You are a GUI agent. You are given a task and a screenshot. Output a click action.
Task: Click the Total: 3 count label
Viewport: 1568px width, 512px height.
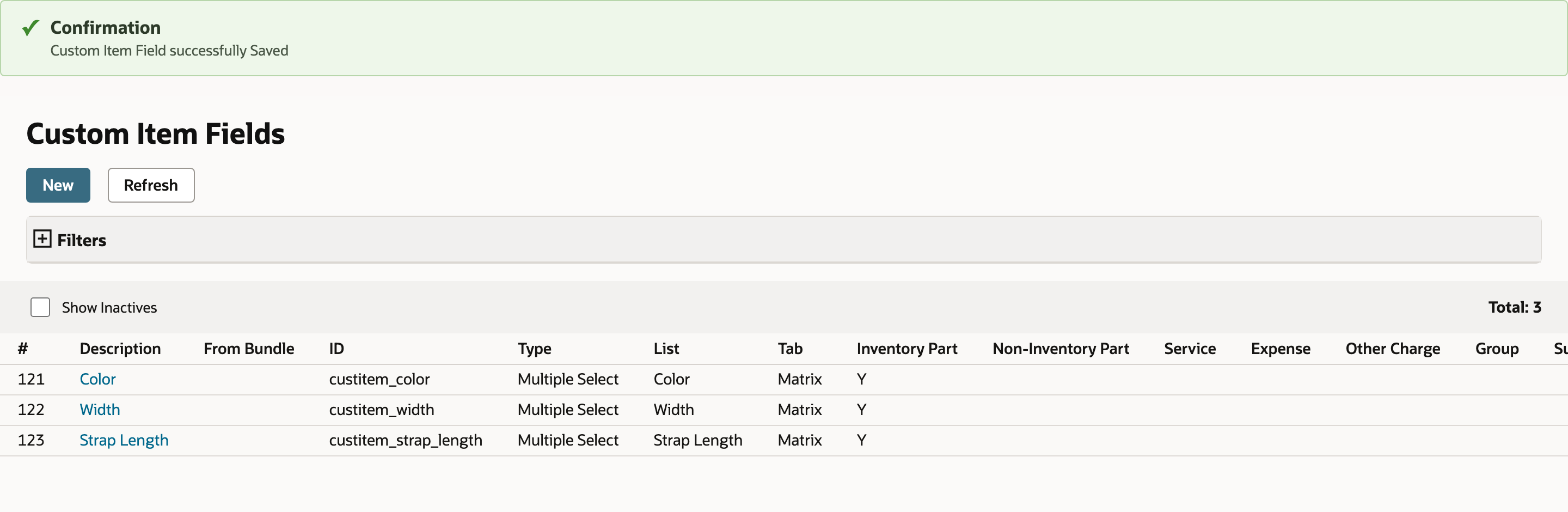1515,307
